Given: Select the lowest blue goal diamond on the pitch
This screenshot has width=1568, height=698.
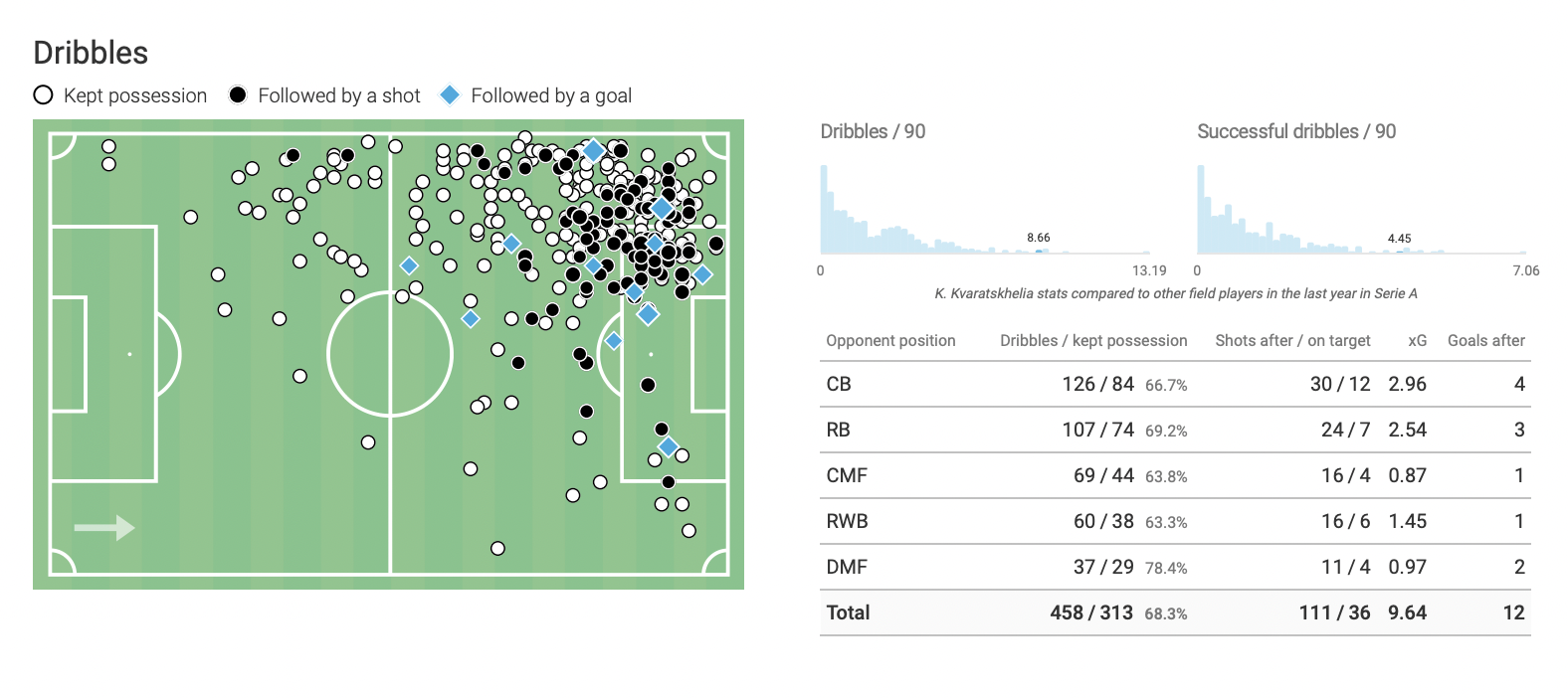Looking at the screenshot, I should 669,446.
